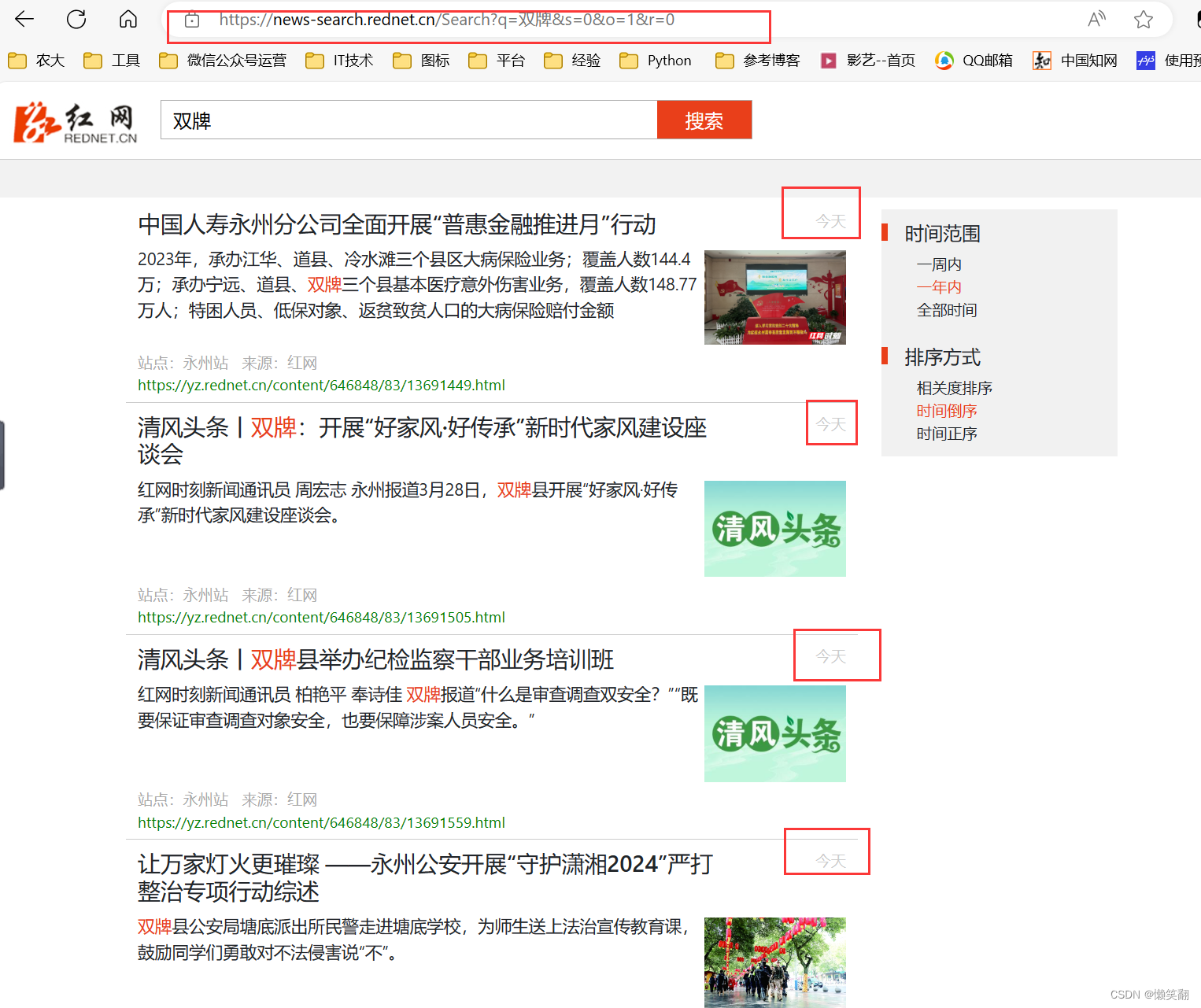
Task: Click 来源: 红网 above the 13691505.html link
Action: 279,595
